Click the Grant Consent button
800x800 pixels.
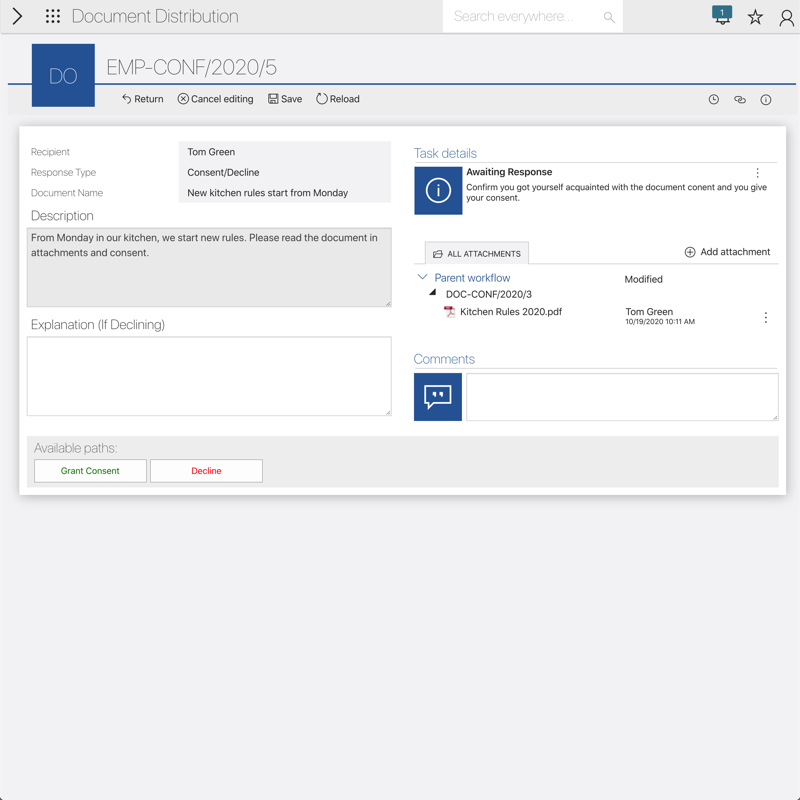90,471
